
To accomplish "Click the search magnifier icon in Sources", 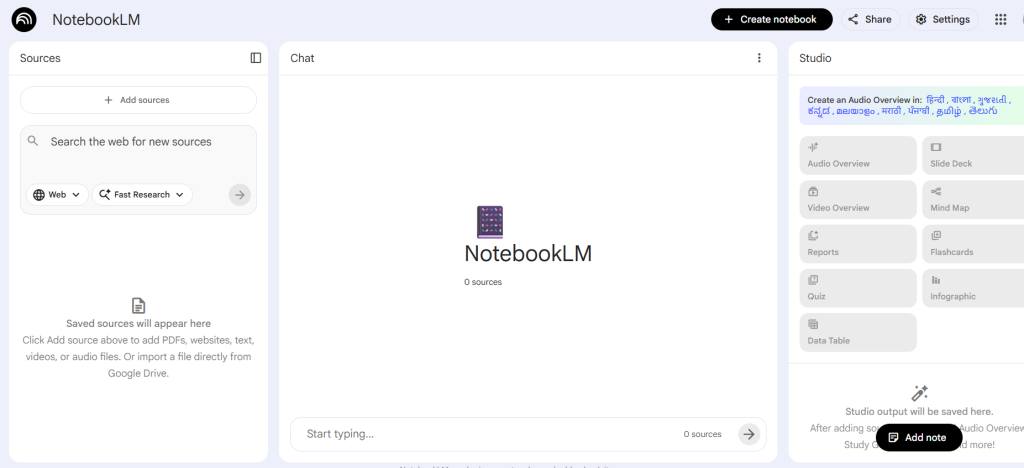I will point(33,141).
